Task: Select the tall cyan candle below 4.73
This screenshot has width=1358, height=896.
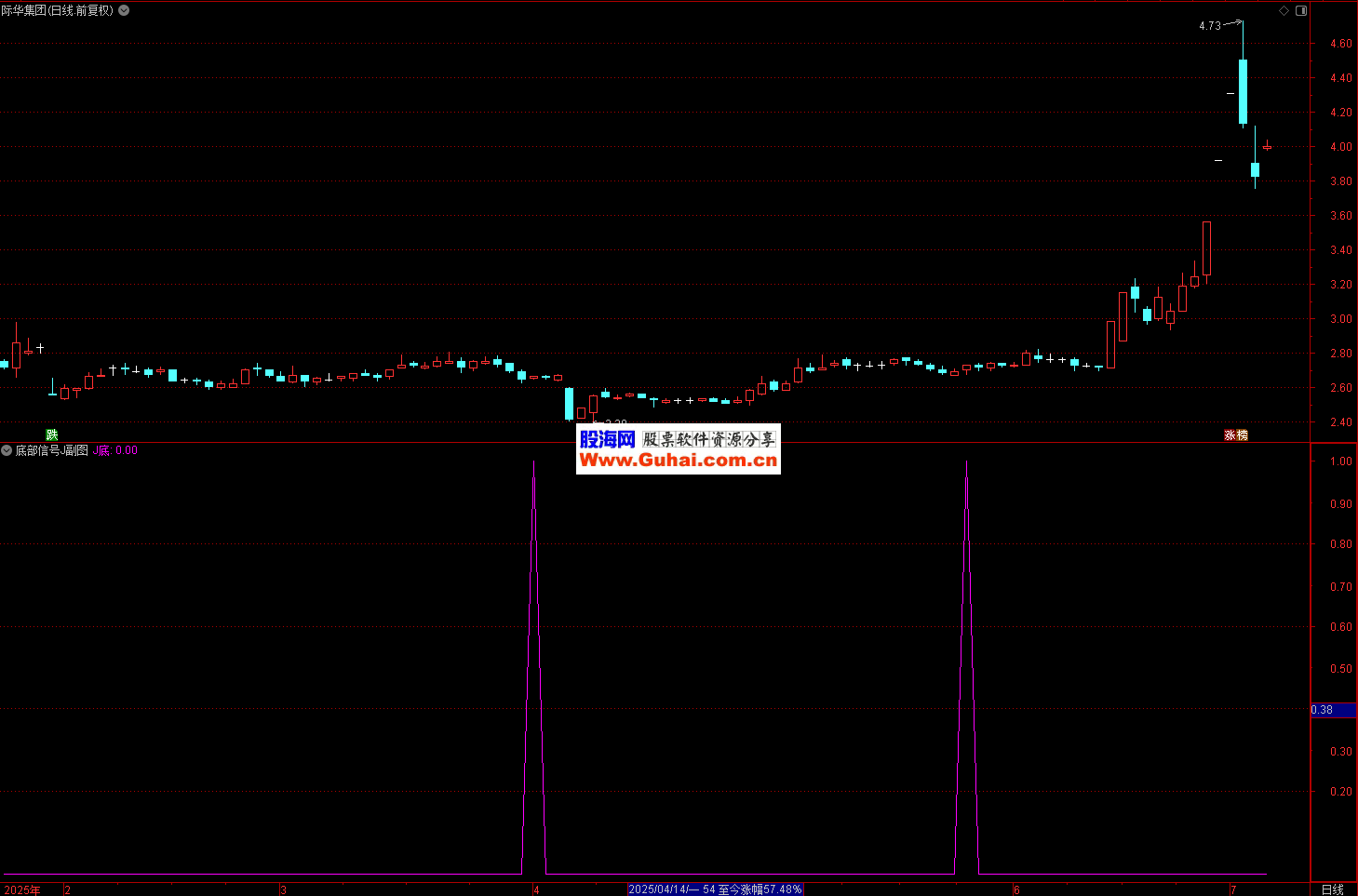Action: coord(1243,91)
